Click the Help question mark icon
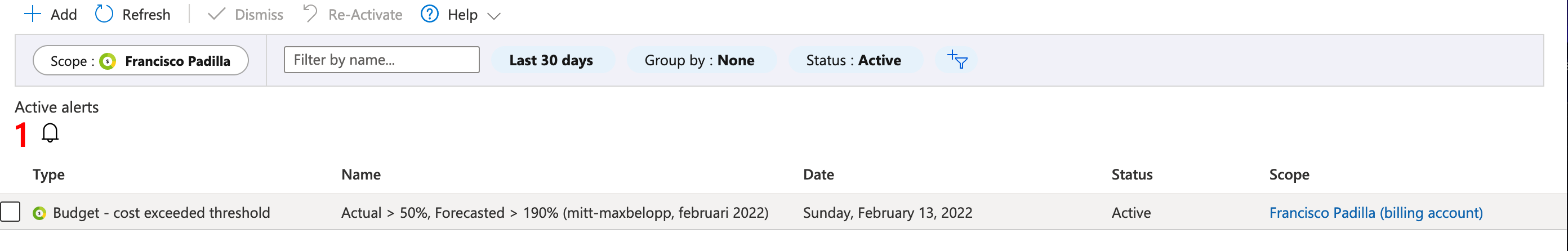This screenshot has height=251, width=1568. 429,14
